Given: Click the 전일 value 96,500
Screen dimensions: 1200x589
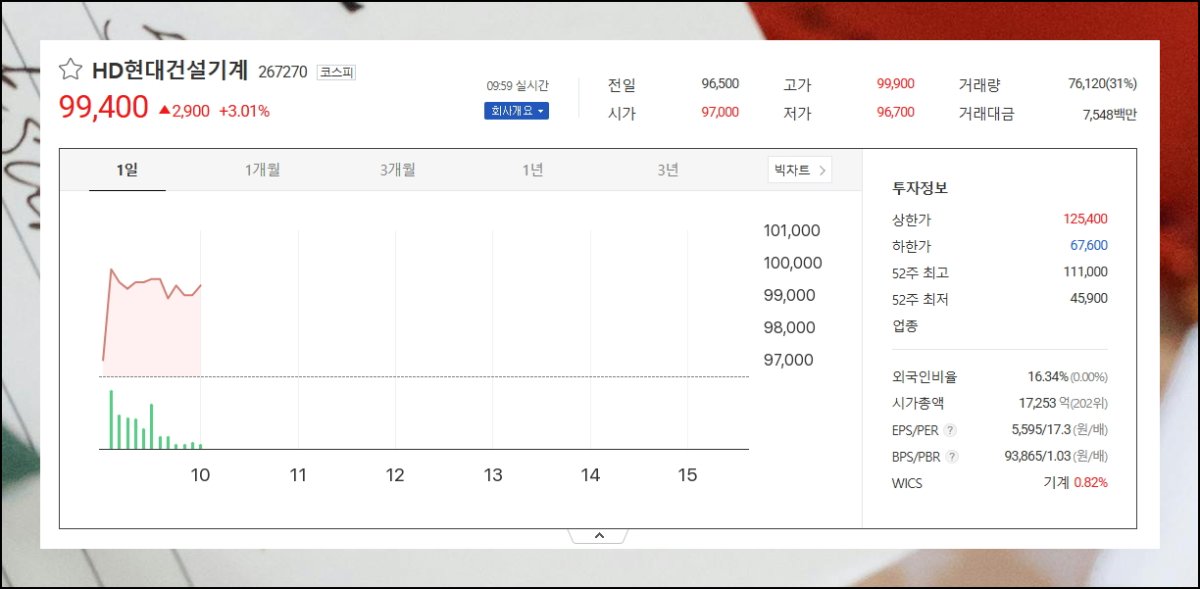Looking at the screenshot, I should coord(720,84).
